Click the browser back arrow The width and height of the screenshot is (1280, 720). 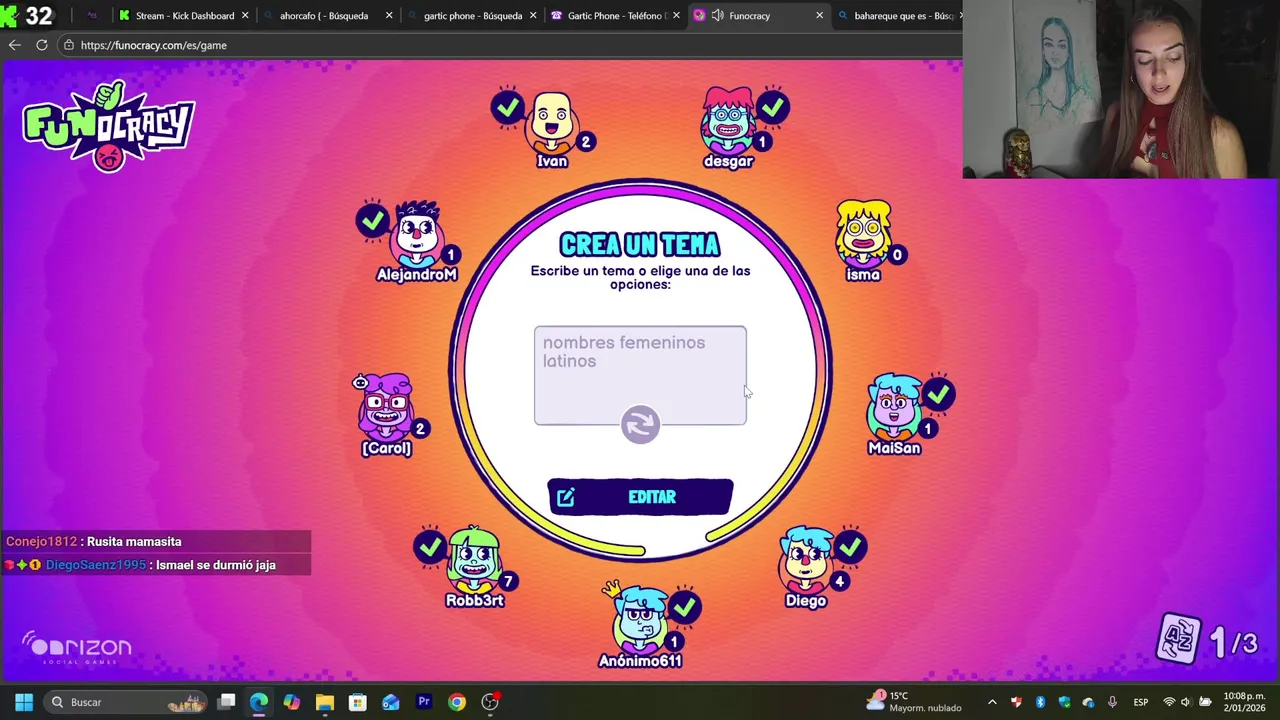point(14,45)
